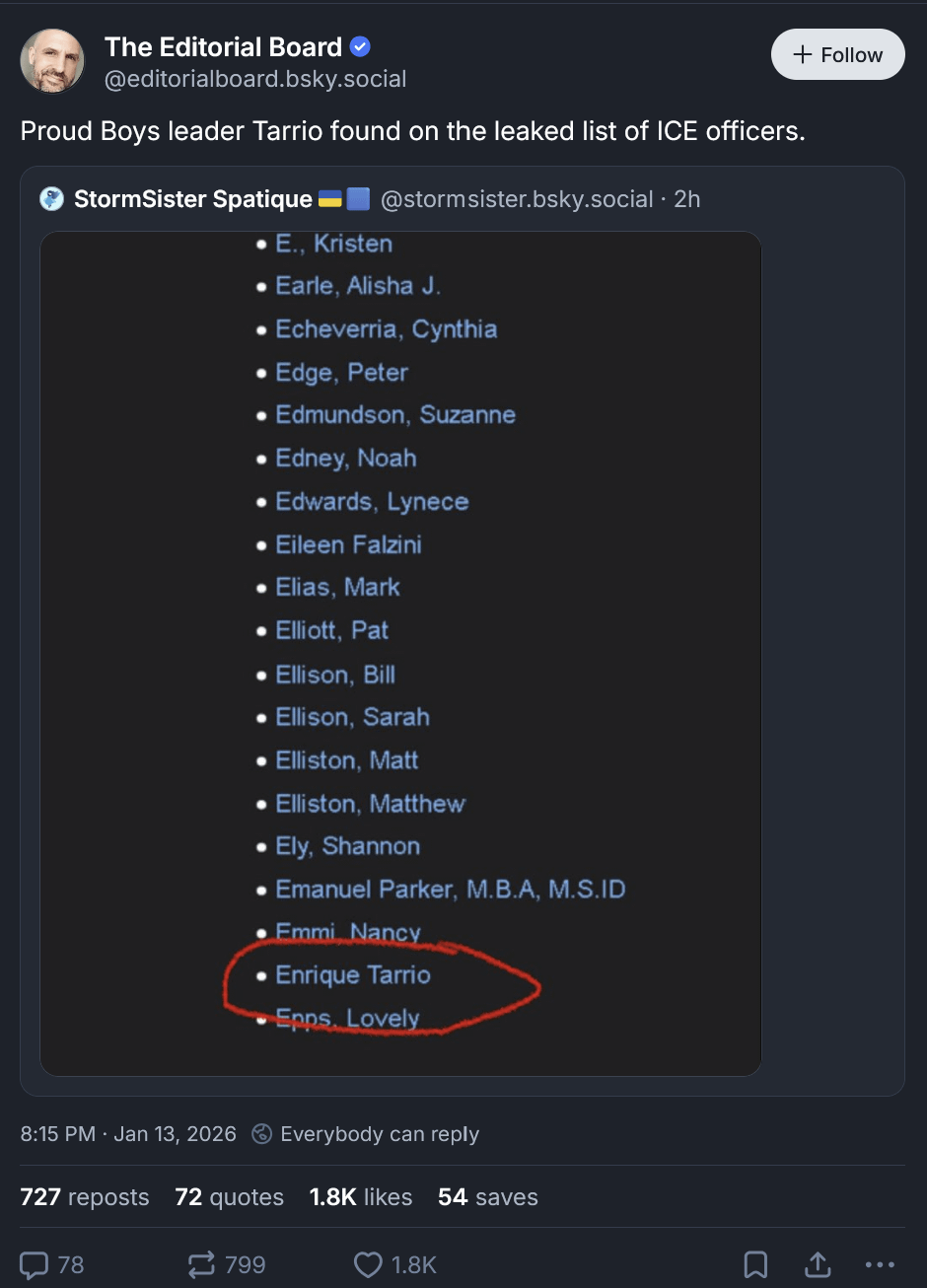Save post with the bookmark icon
The width and height of the screenshot is (927, 1288).
[x=755, y=1264]
